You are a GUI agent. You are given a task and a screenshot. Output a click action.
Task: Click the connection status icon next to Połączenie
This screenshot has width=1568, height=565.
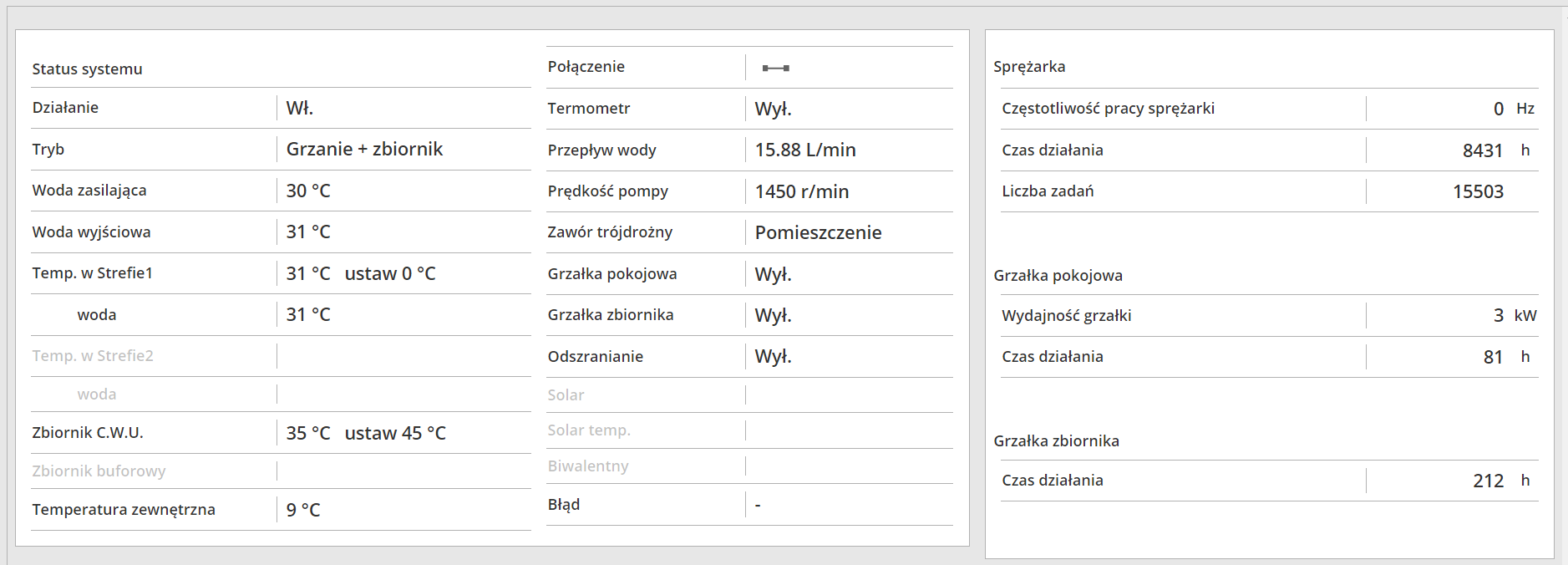click(x=775, y=68)
